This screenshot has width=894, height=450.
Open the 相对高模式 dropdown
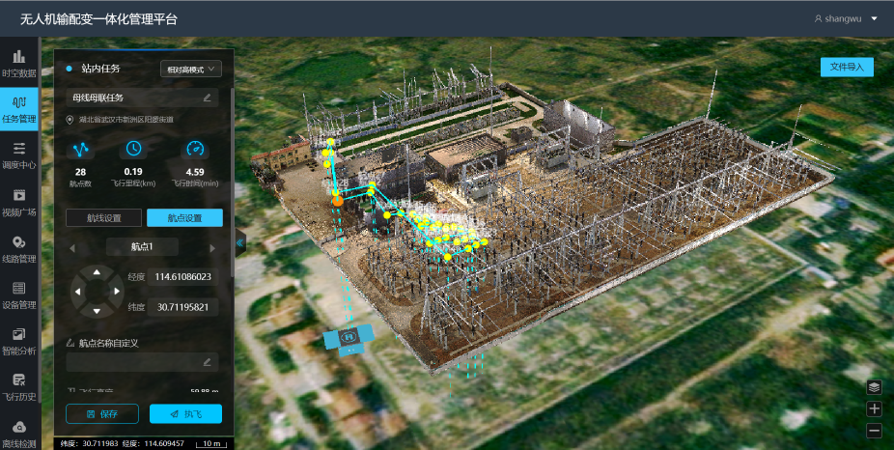pos(190,69)
